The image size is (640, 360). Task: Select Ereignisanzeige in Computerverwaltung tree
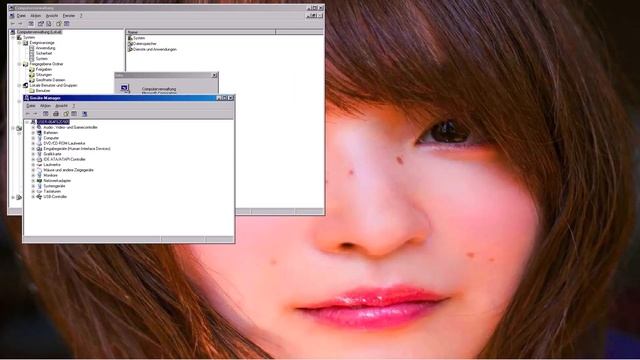pos(42,42)
